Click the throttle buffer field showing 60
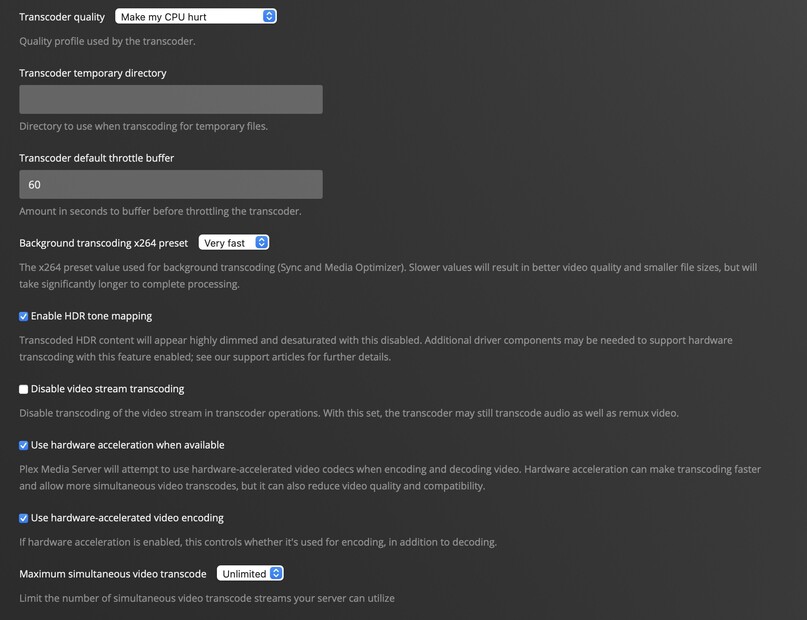The height and width of the screenshot is (620, 807). pyautogui.click(x=171, y=184)
